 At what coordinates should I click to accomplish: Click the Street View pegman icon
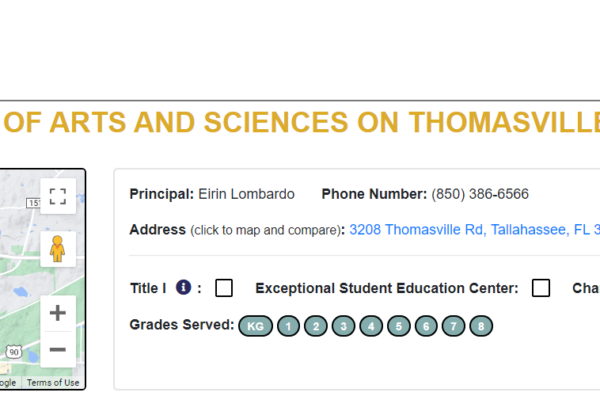tap(58, 247)
